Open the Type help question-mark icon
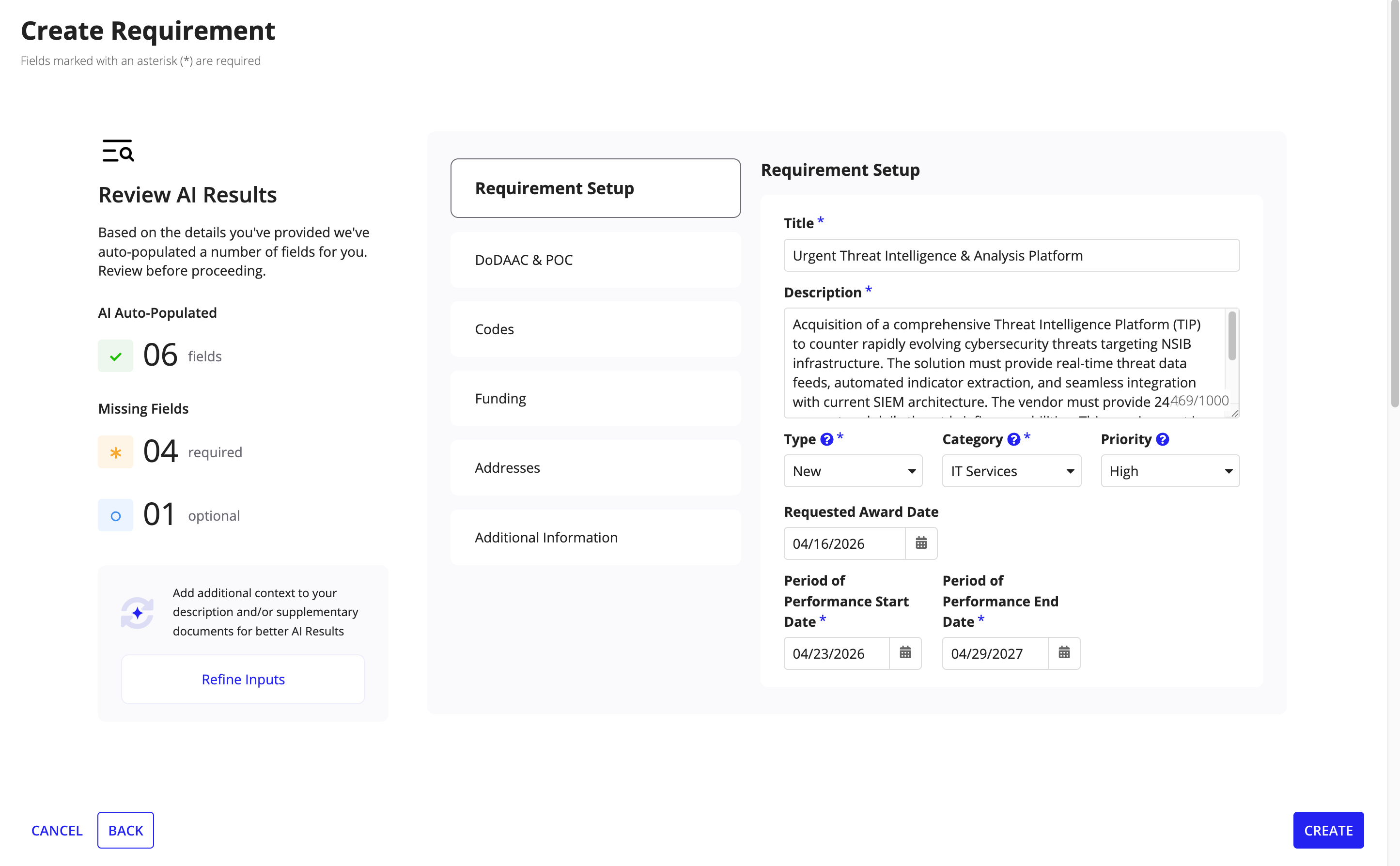1400x866 pixels. [x=826, y=439]
